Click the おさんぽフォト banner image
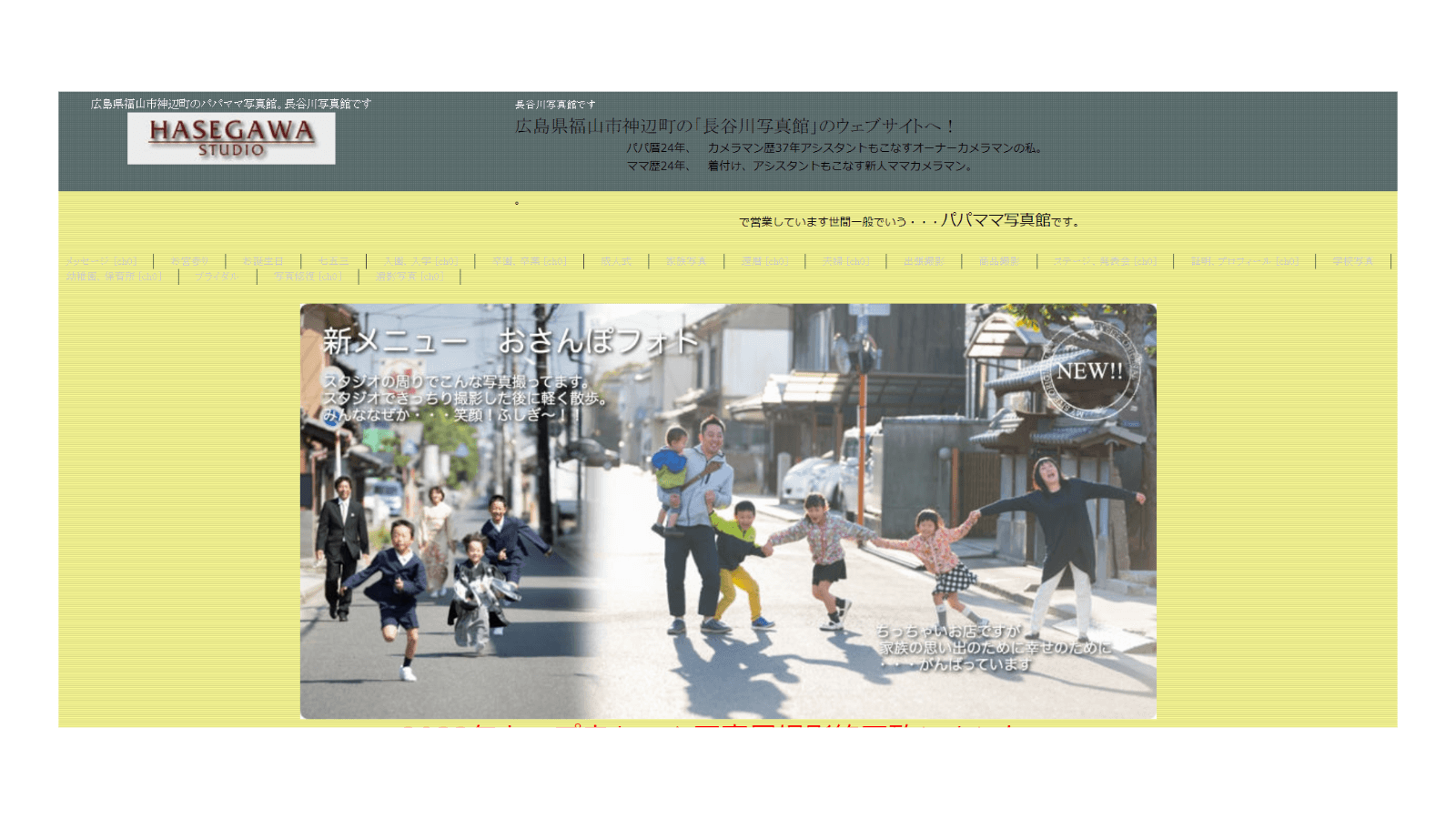Viewport: 1456px width, 819px height. click(728, 511)
